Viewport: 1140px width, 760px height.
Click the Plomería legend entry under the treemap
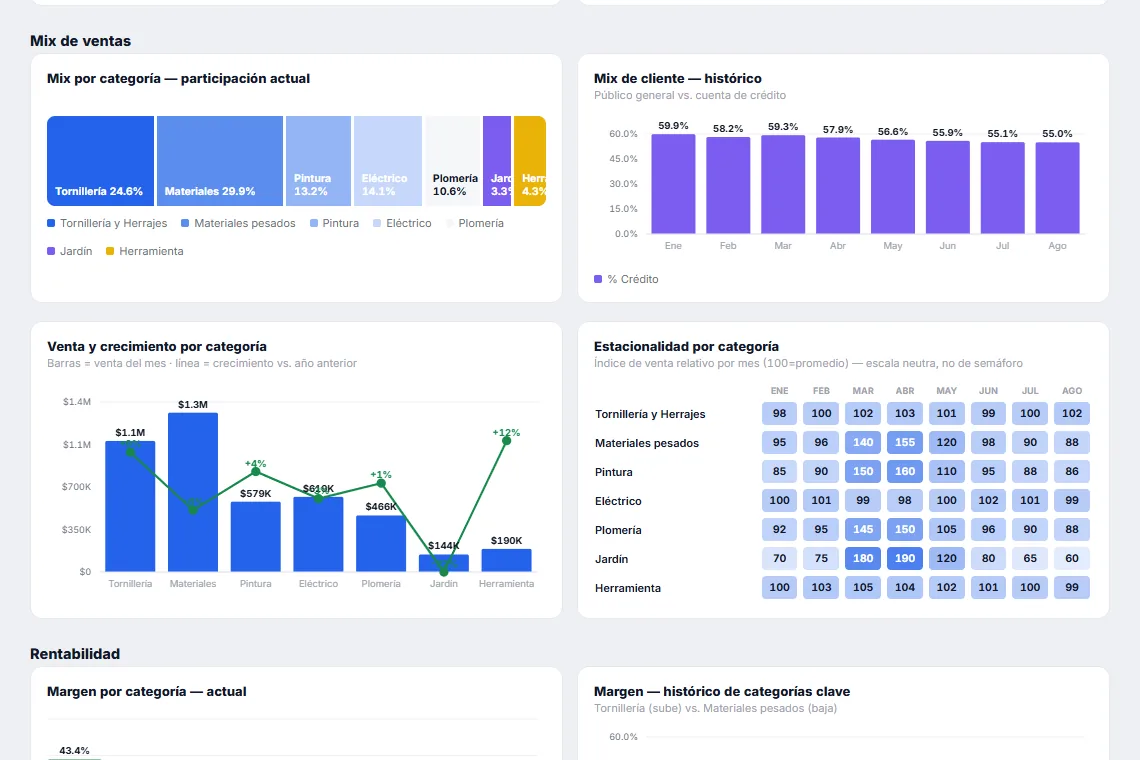point(475,223)
